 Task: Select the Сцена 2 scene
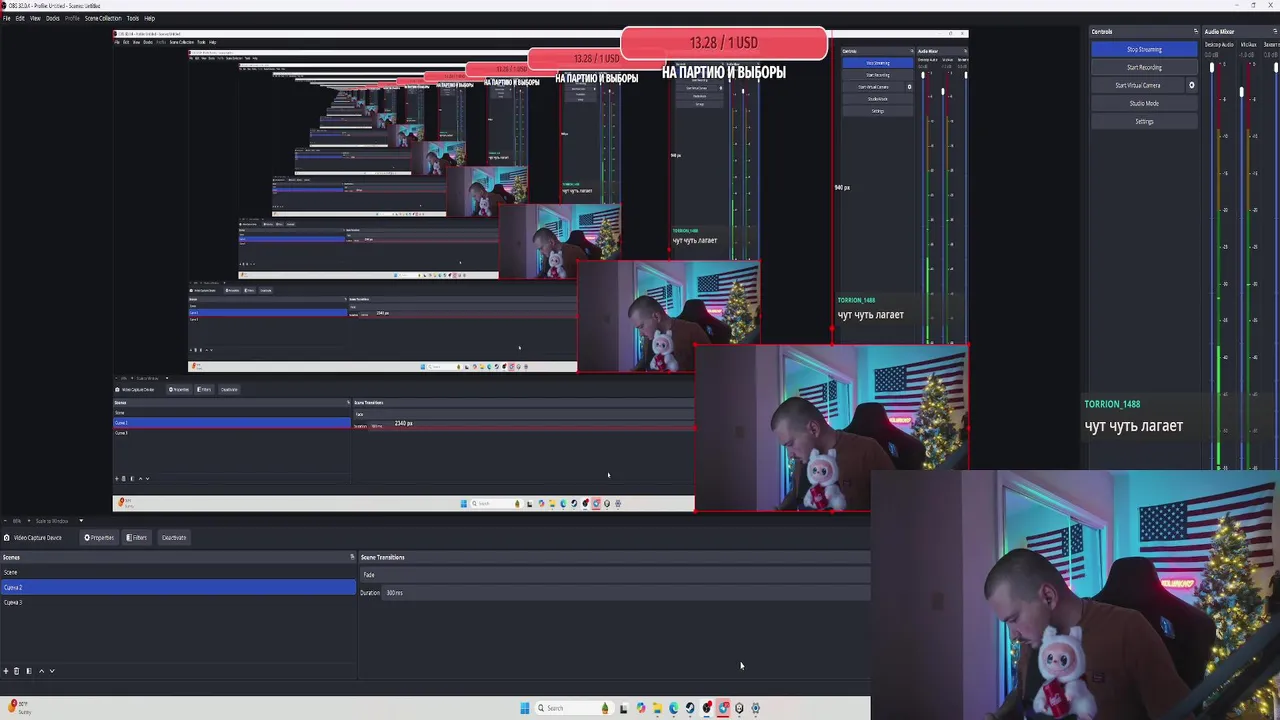(x=178, y=587)
